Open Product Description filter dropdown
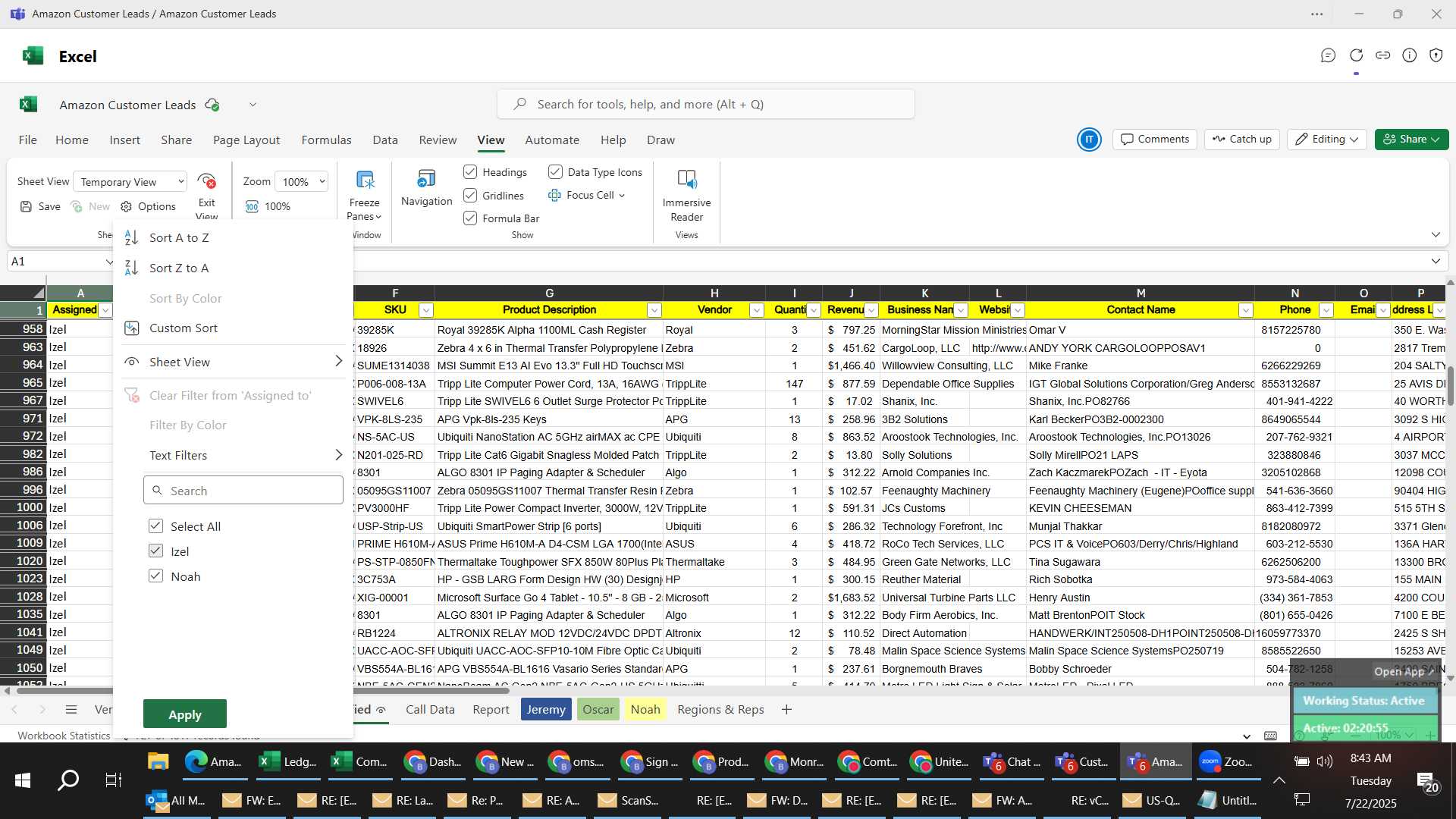1456x819 pixels. [x=654, y=310]
